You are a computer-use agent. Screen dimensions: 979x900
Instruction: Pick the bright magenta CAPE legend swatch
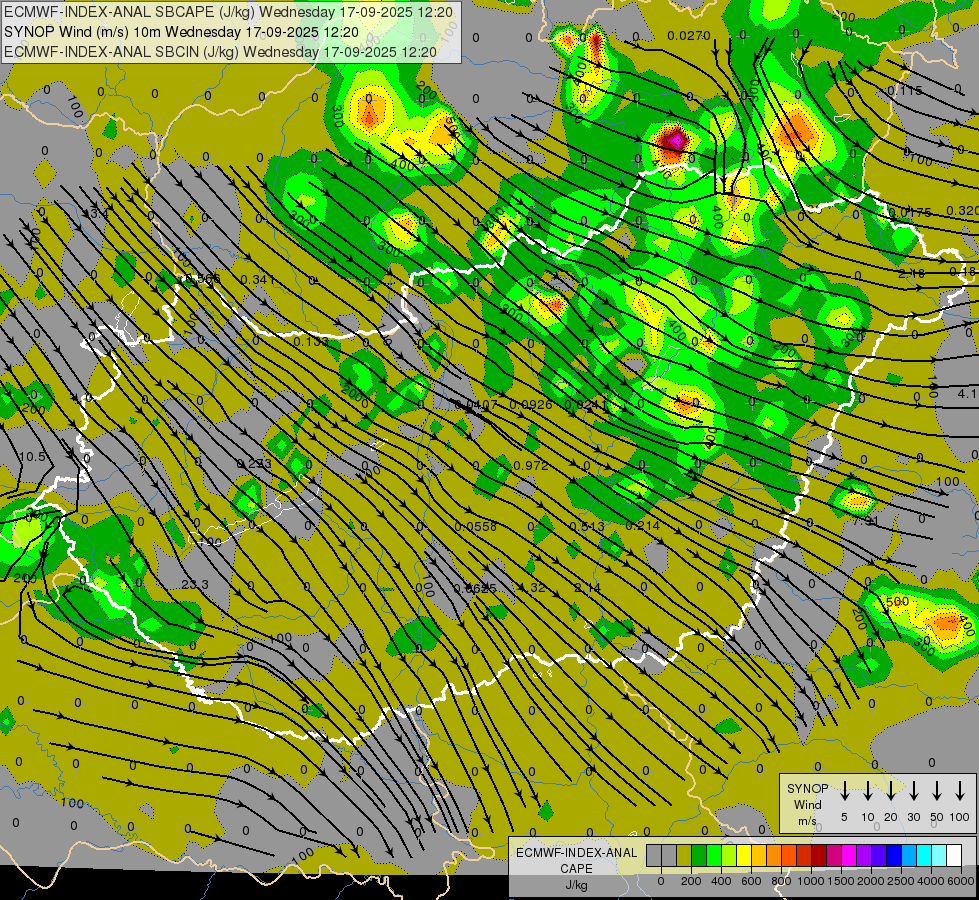[849, 856]
